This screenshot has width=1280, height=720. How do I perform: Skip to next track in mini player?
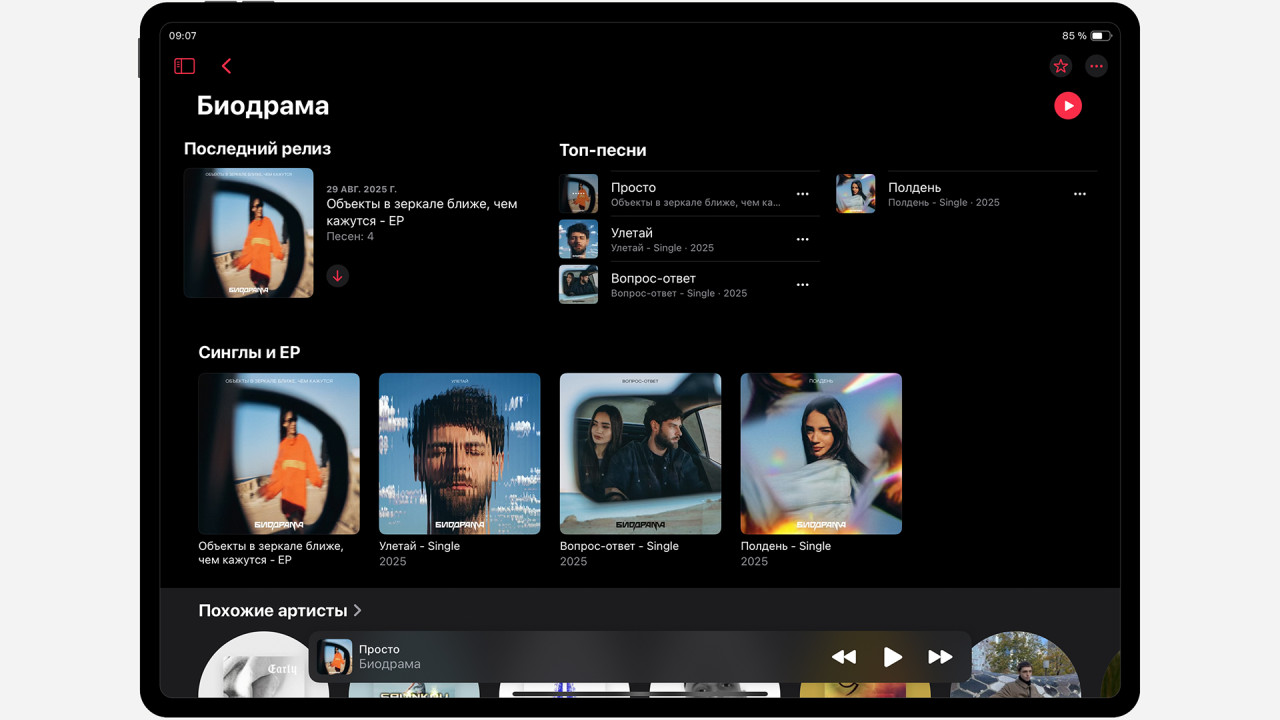(x=940, y=657)
